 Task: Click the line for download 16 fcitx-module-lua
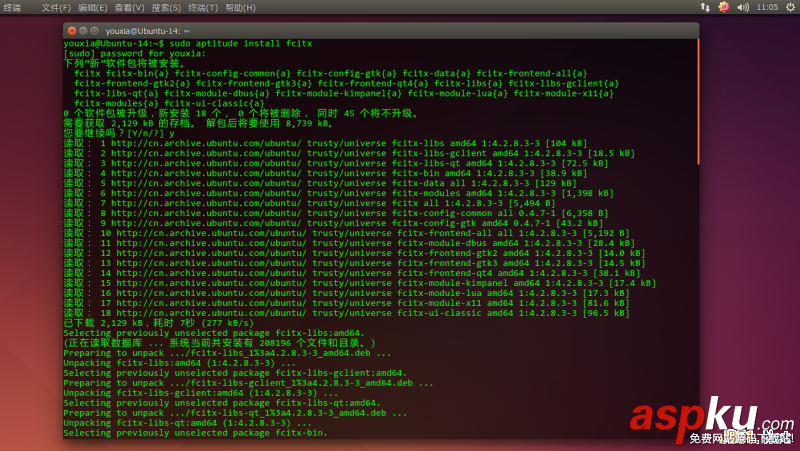tap(346, 293)
